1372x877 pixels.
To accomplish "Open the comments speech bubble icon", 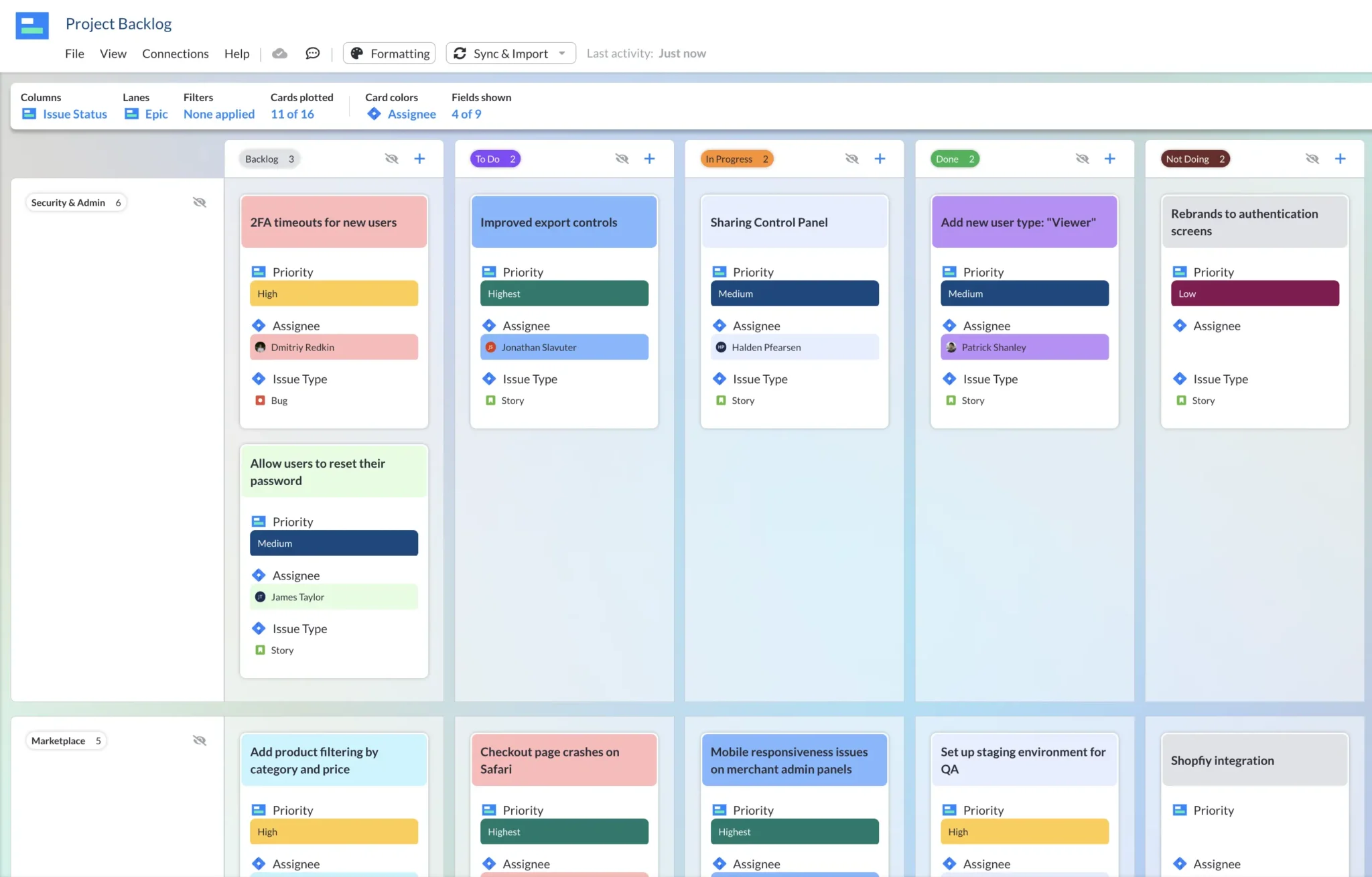I will click(x=313, y=54).
